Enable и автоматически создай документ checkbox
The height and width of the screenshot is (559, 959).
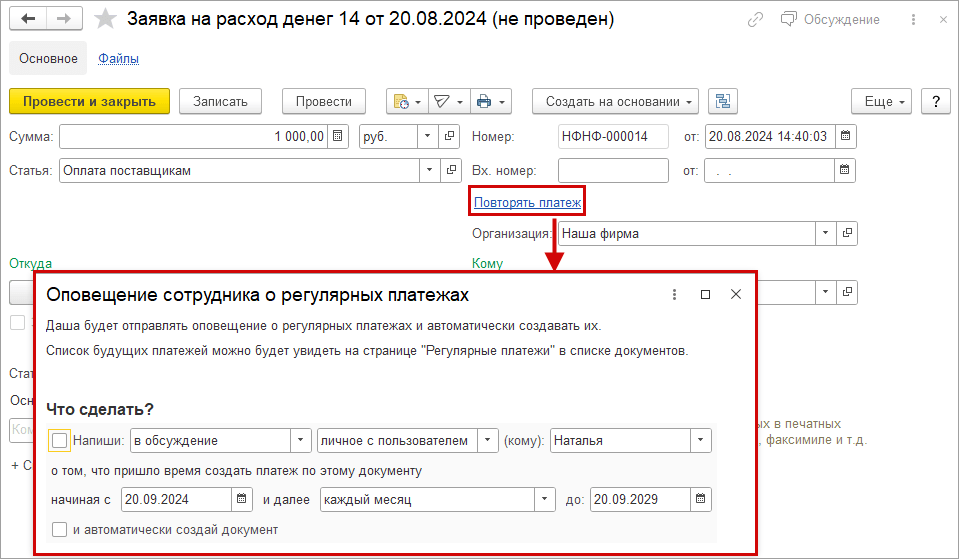pos(59,530)
